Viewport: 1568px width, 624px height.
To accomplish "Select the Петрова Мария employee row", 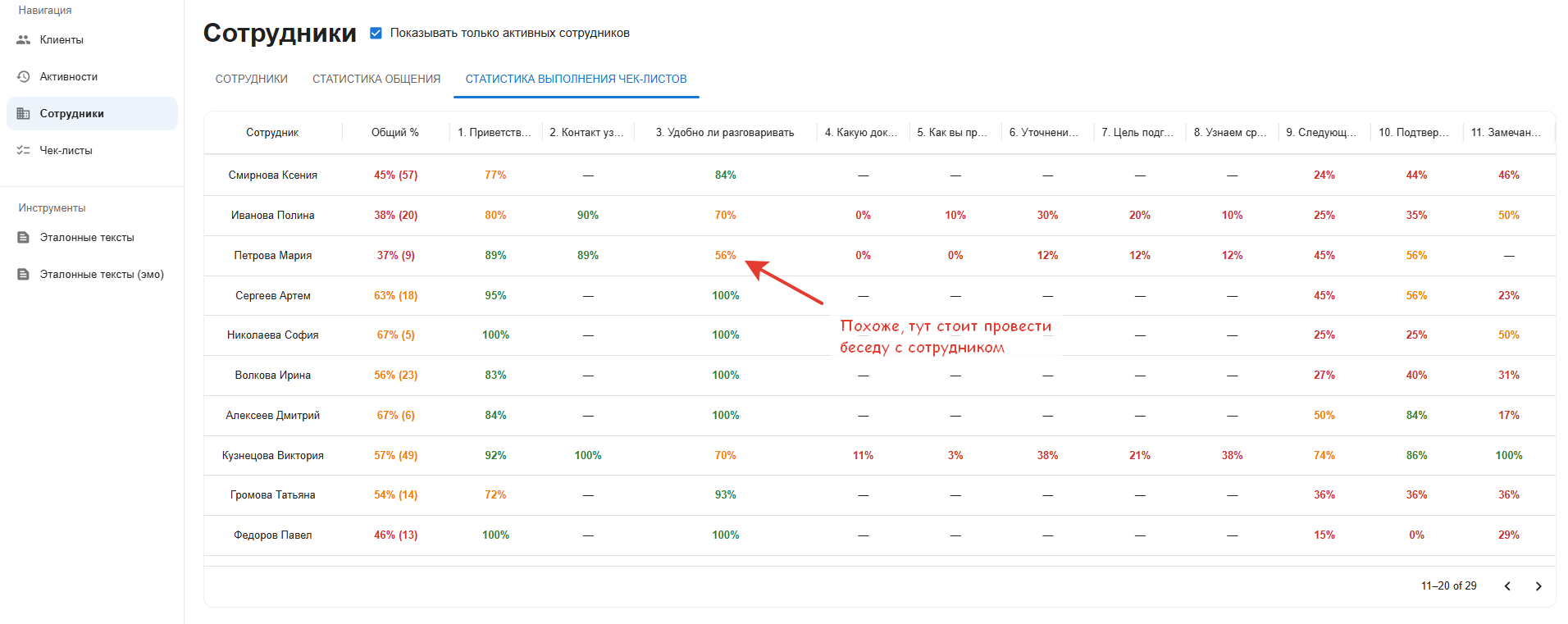I will (x=272, y=255).
